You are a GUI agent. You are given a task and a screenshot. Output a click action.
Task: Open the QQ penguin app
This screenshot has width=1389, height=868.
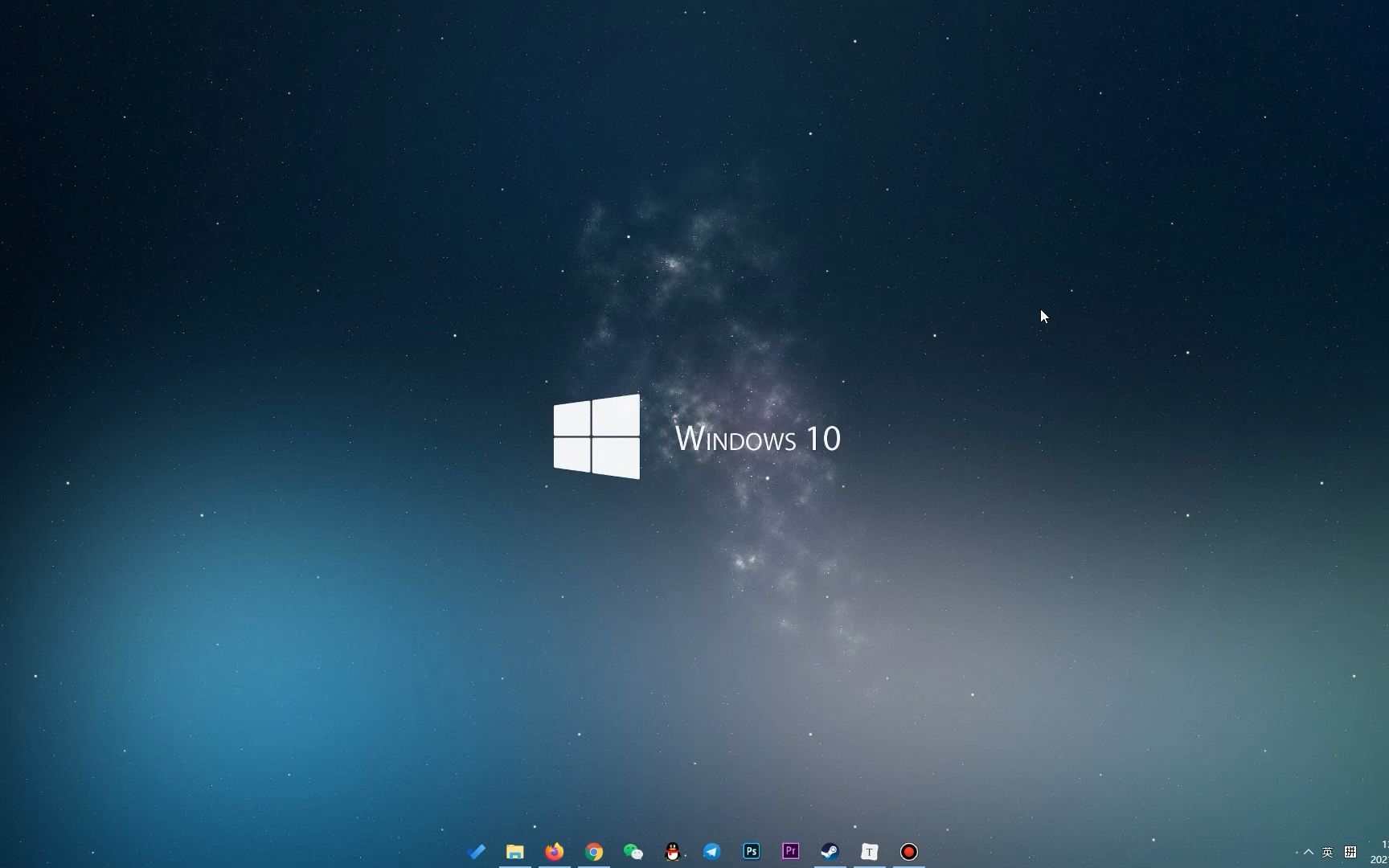coord(673,851)
